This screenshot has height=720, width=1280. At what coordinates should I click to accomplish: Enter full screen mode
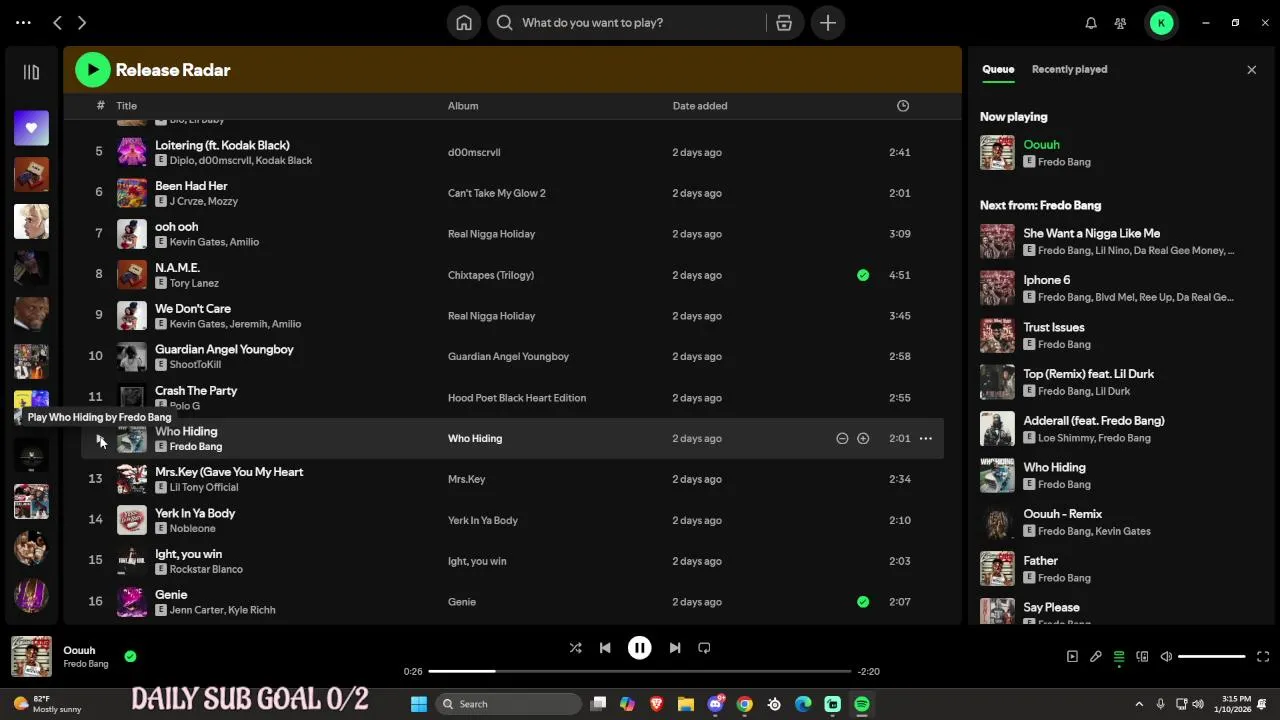[1263, 657]
